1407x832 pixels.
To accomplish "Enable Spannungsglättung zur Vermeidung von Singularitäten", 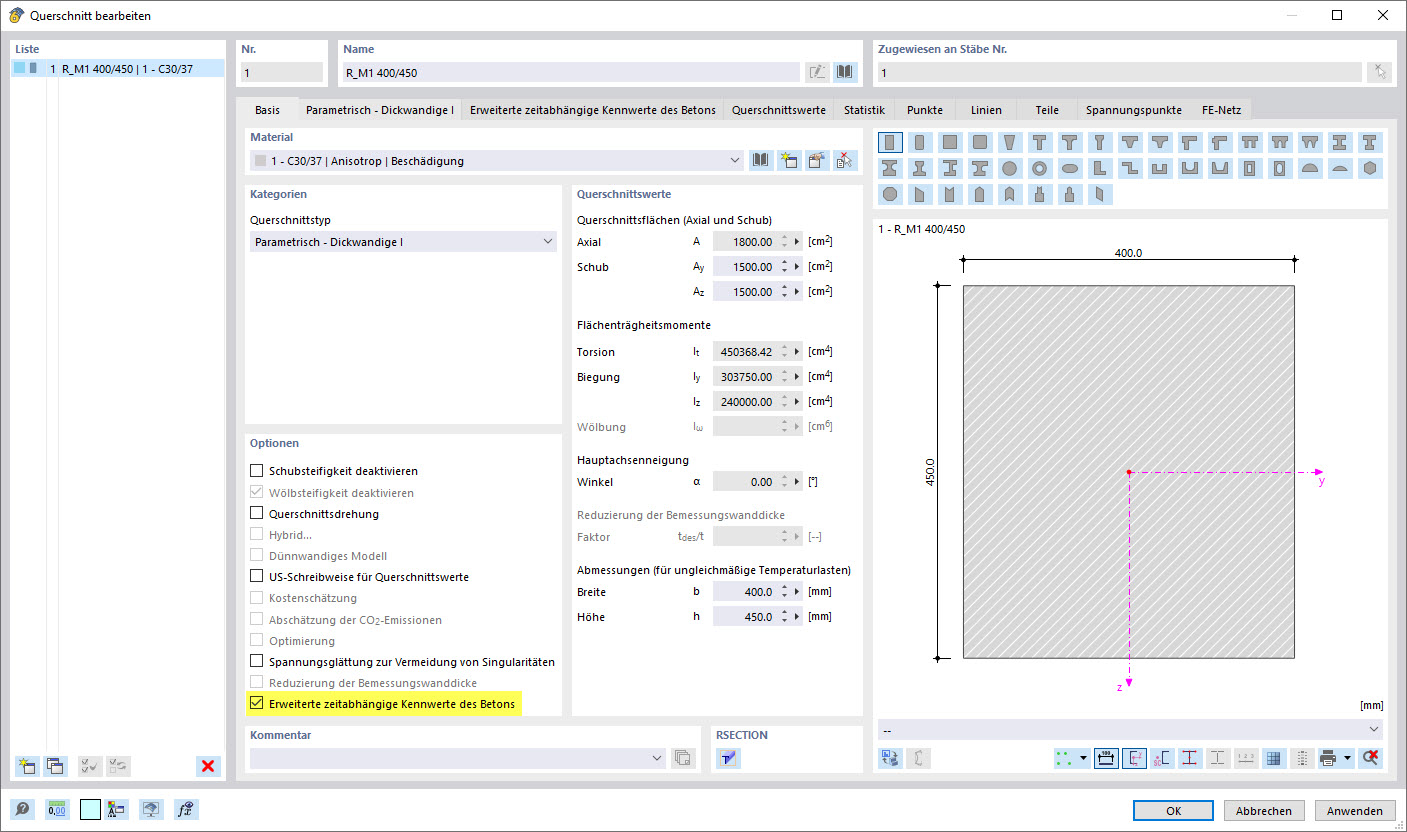I will (257, 662).
